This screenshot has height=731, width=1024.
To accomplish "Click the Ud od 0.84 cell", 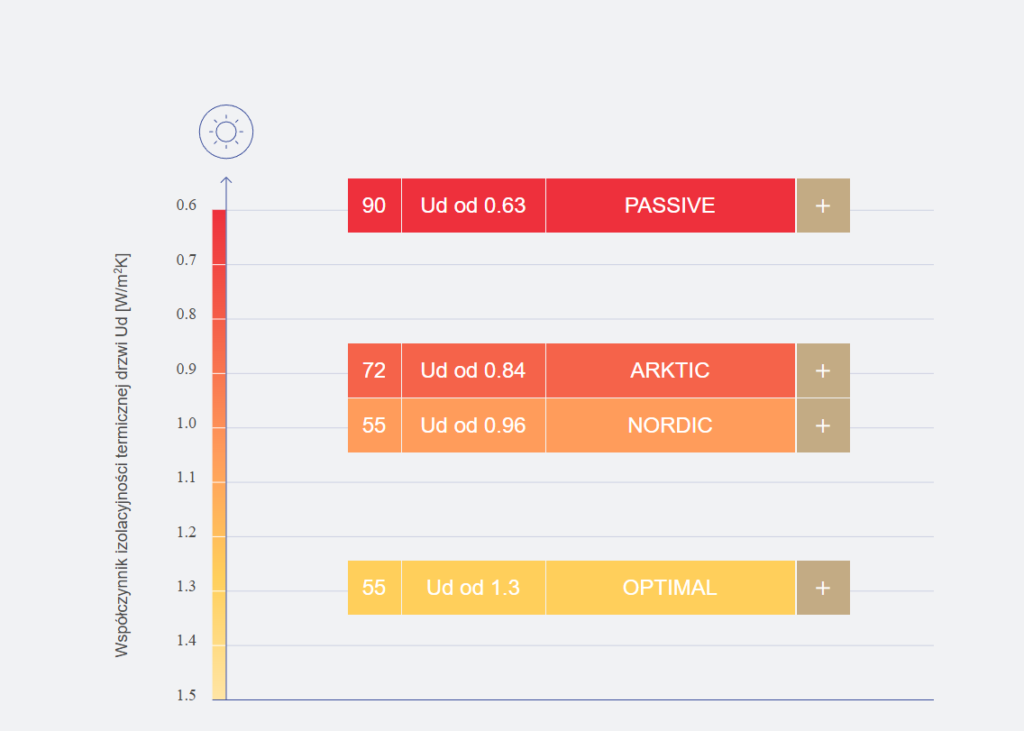I will coord(473,370).
